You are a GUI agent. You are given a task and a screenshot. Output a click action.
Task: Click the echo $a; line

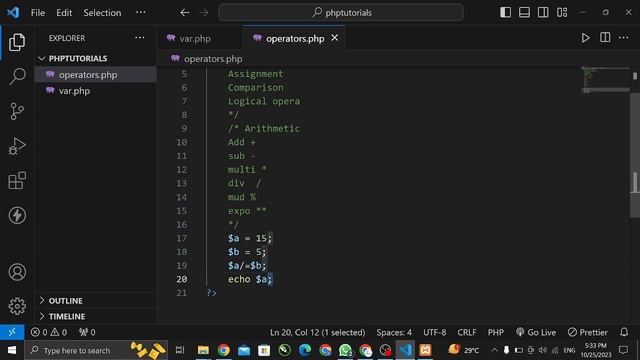[249, 279]
